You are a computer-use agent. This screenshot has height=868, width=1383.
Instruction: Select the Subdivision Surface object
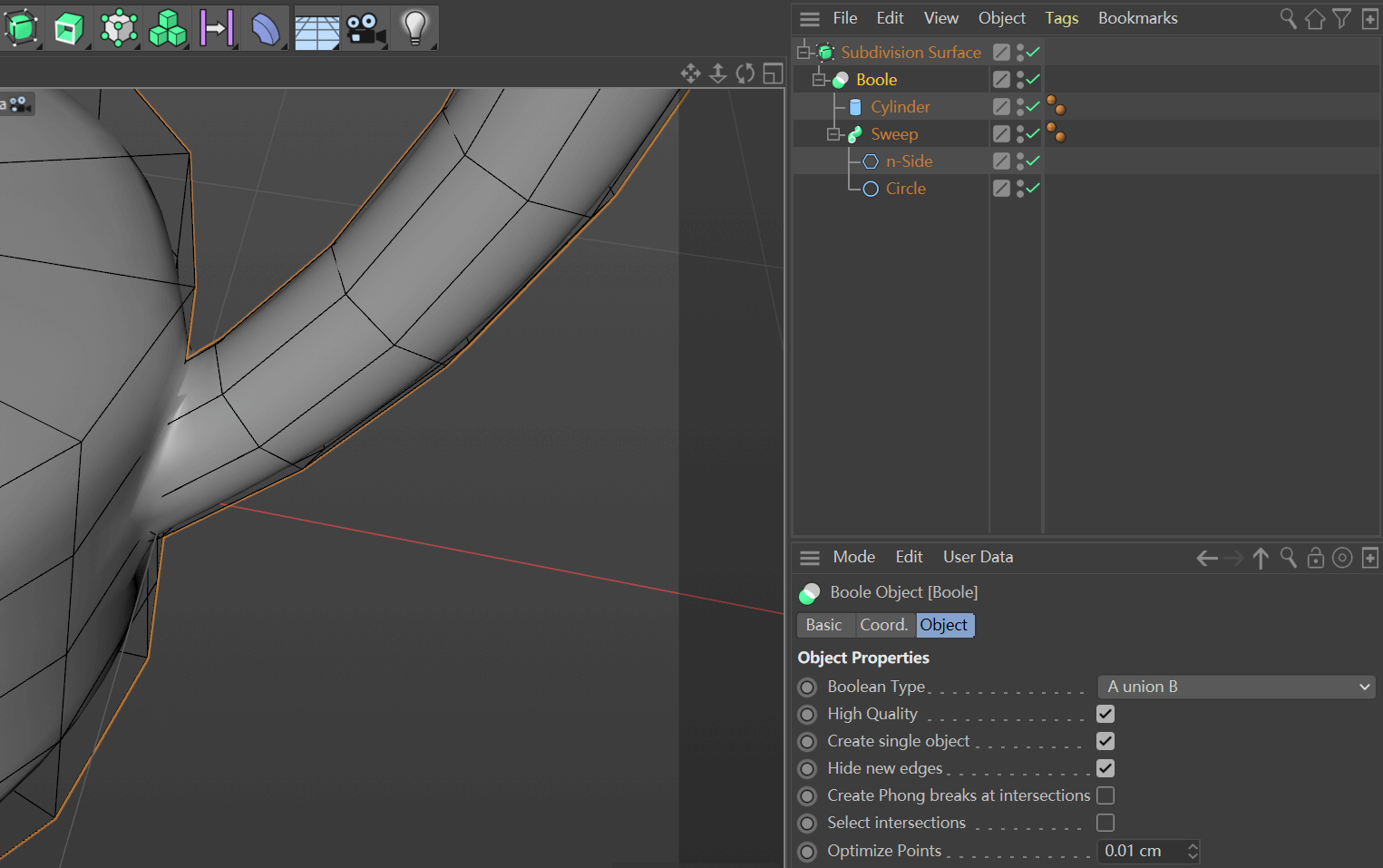[x=911, y=53]
